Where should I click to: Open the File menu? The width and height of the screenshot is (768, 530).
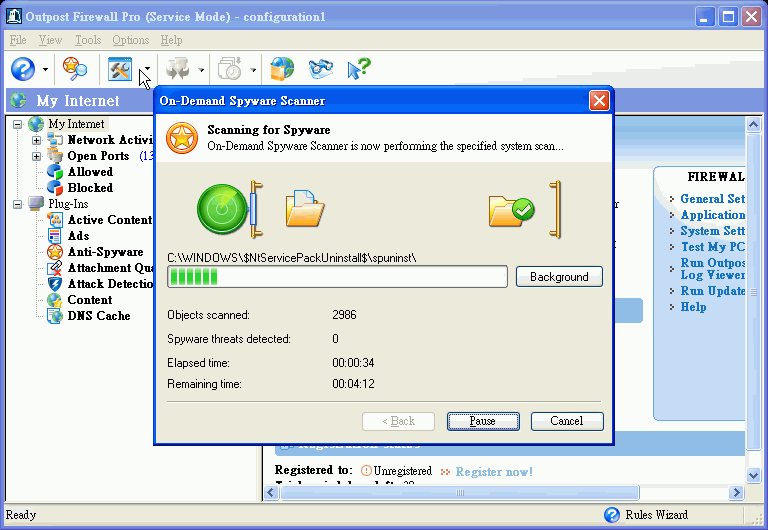click(x=18, y=40)
